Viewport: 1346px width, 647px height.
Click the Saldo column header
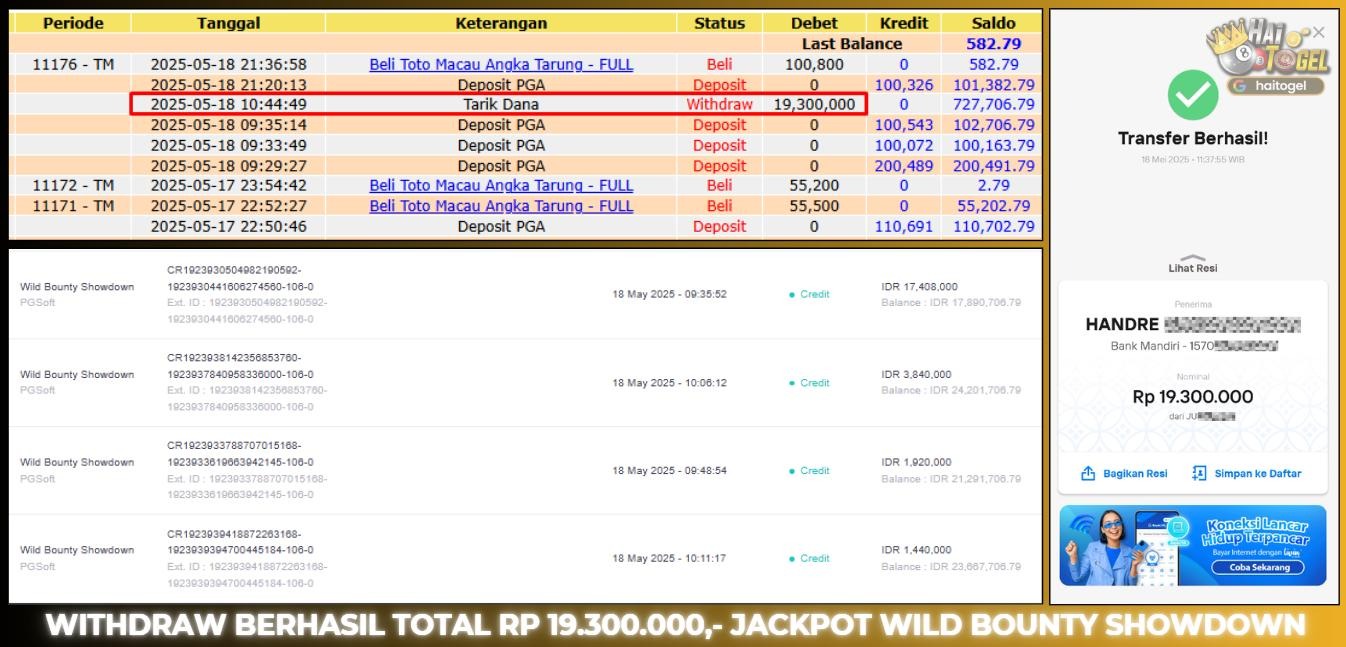(x=993, y=22)
